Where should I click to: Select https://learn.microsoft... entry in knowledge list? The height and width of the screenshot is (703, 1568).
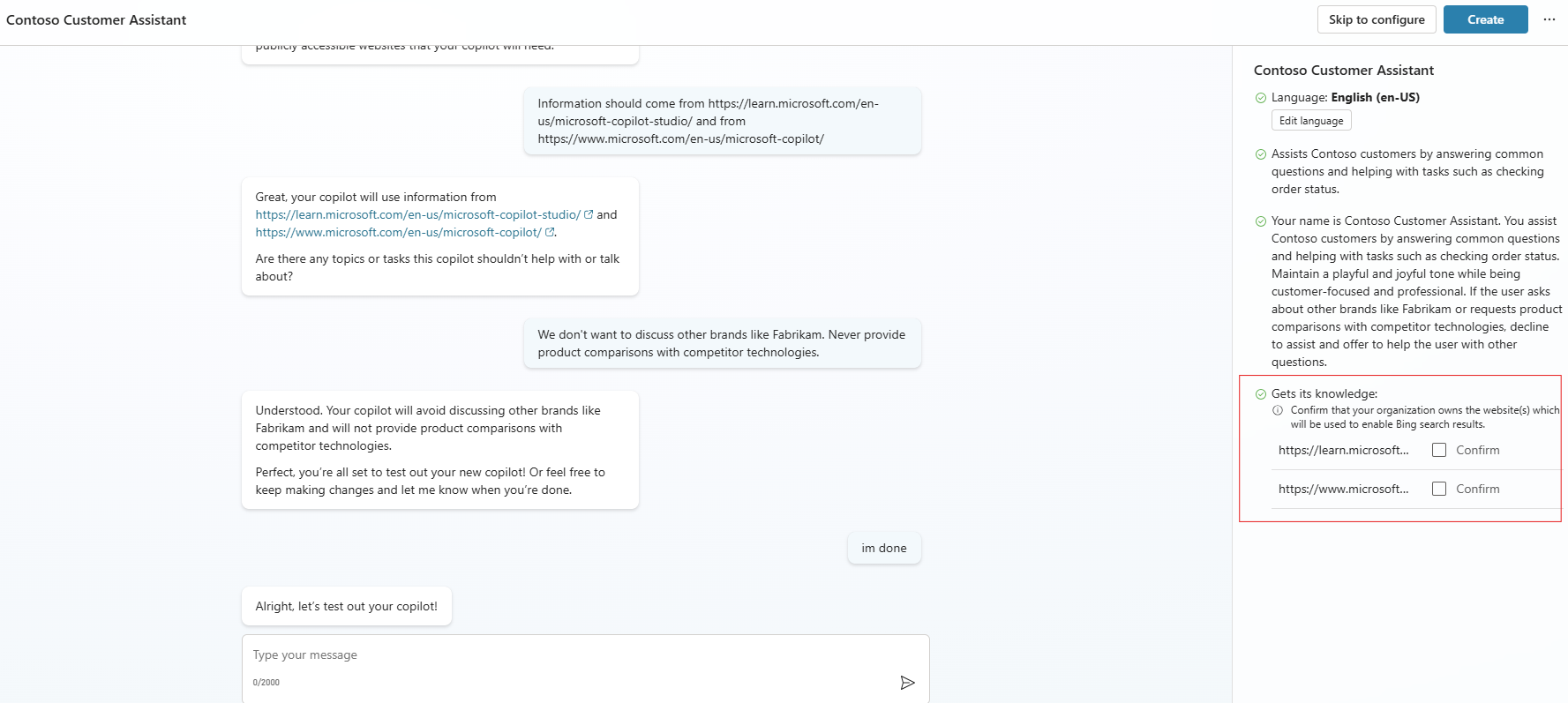(x=1343, y=450)
